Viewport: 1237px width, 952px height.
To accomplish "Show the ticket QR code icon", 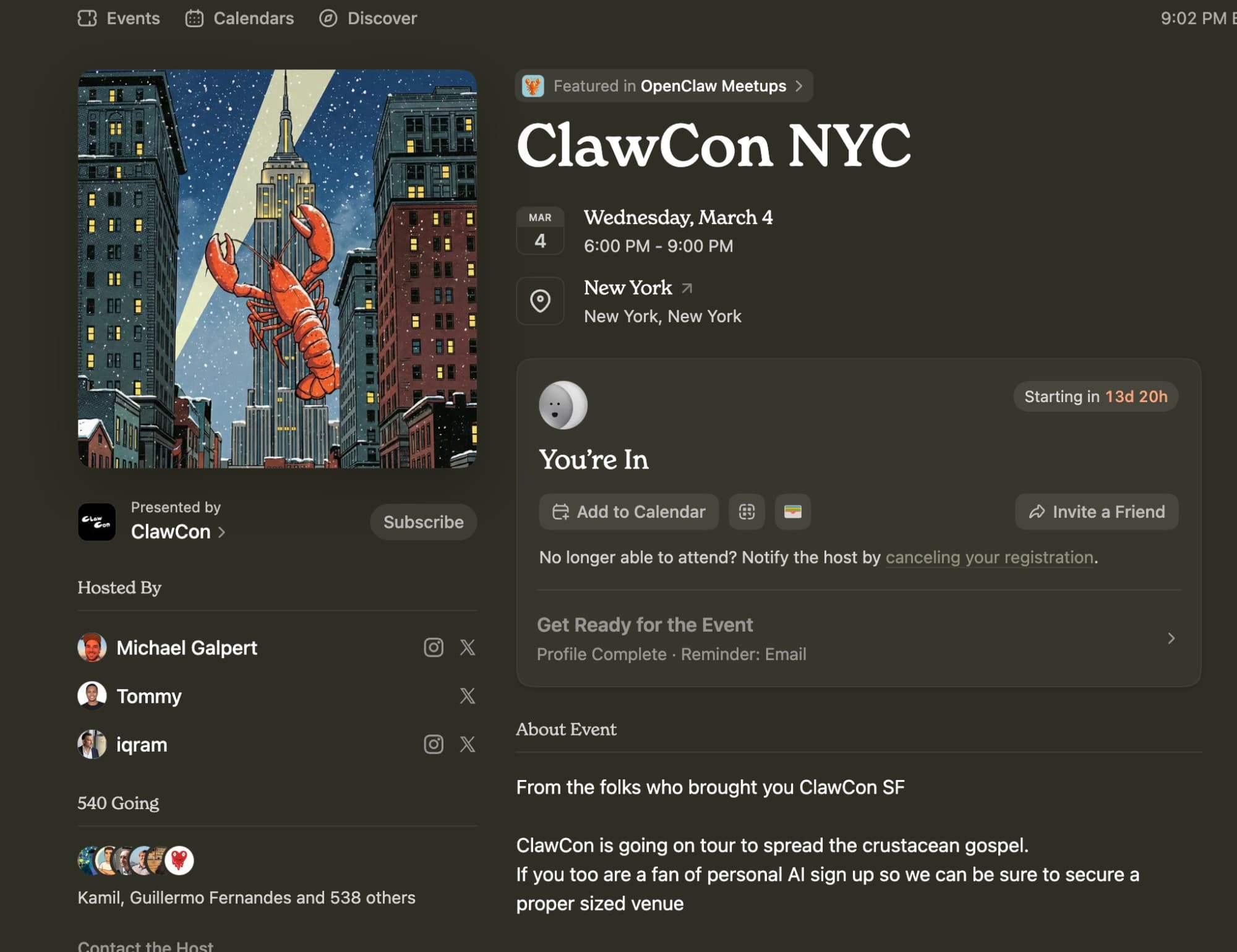I will (x=747, y=512).
